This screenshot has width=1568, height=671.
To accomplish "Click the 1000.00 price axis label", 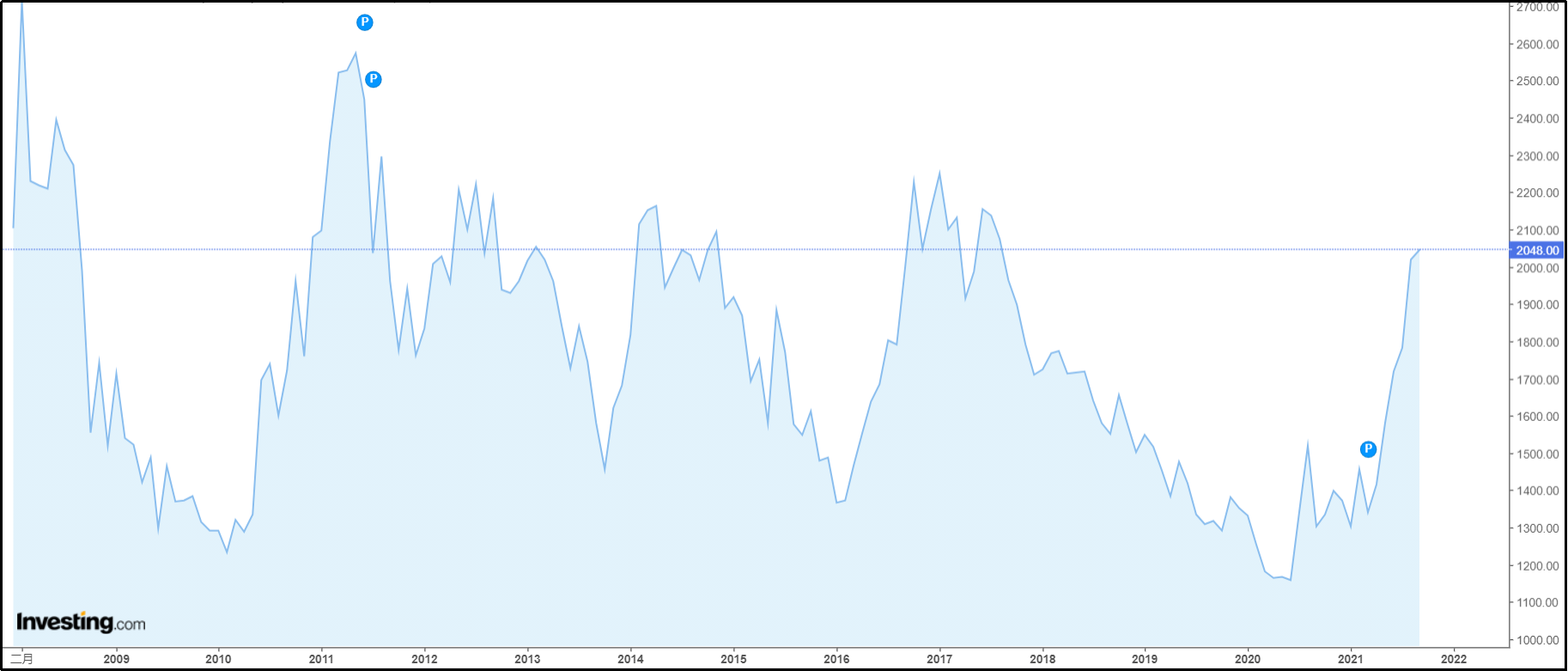I will click(x=1537, y=640).
